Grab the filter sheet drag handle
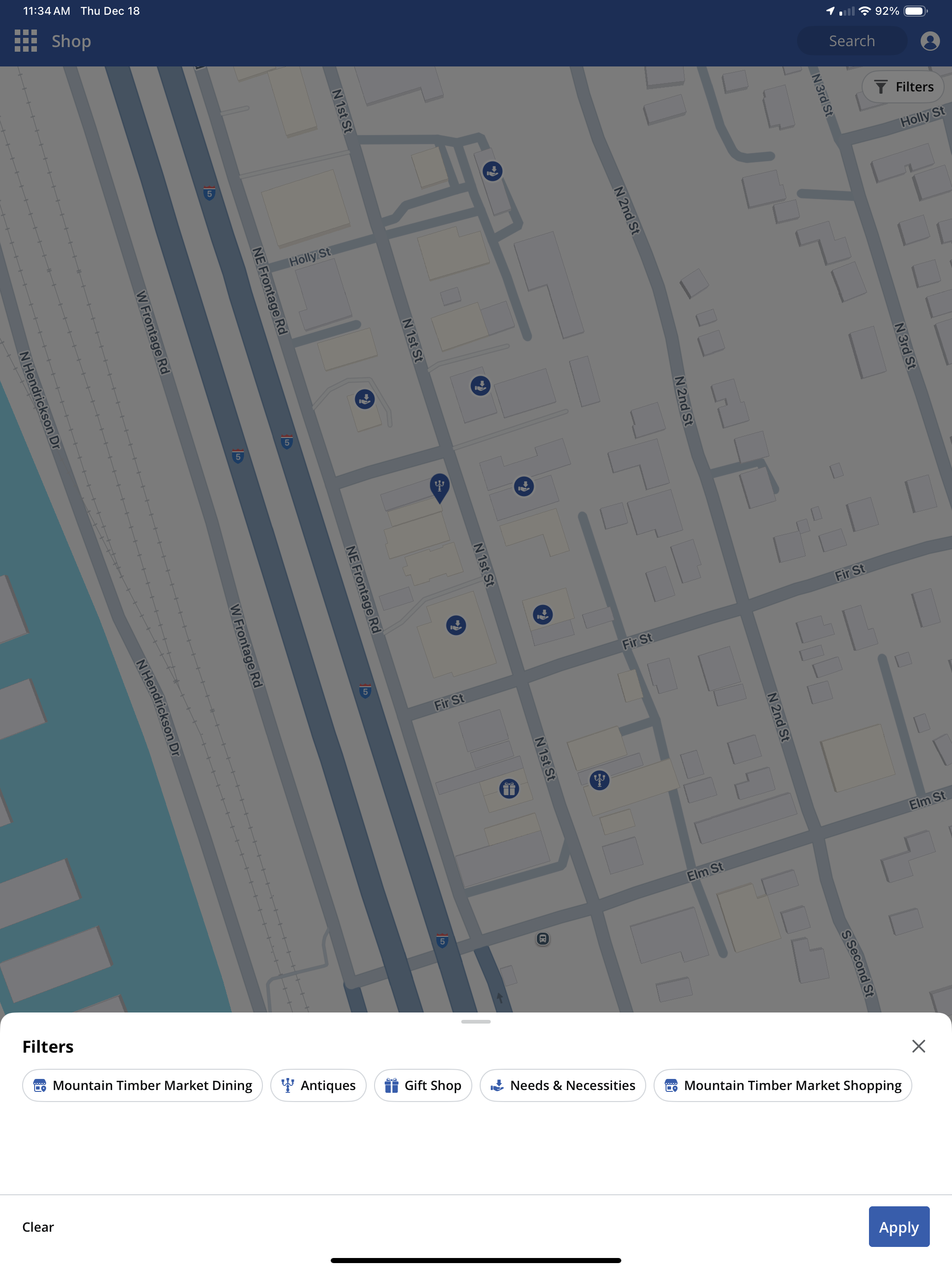Viewport: 952px width, 1270px height. click(x=476, y=1021)
